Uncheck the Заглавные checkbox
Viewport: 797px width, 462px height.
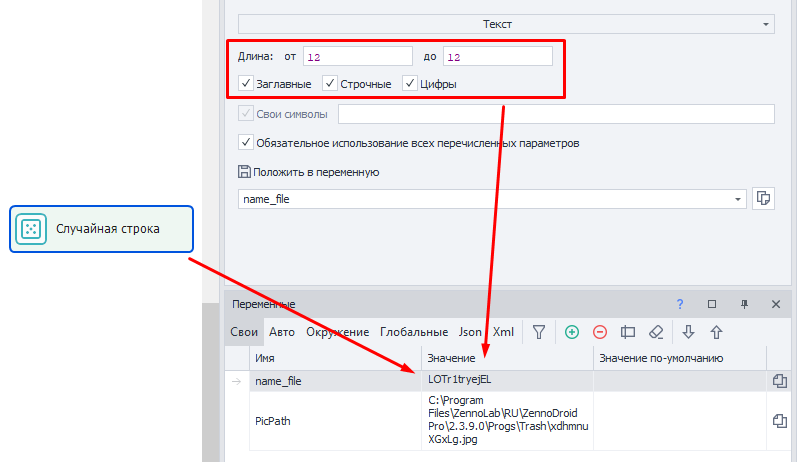[x=247, y=84]
